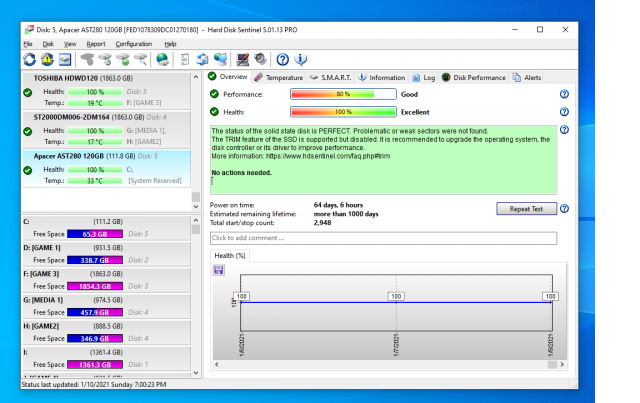Click the Performance 80% progress bar
The image size is (640, 403).
click(342, 94)
